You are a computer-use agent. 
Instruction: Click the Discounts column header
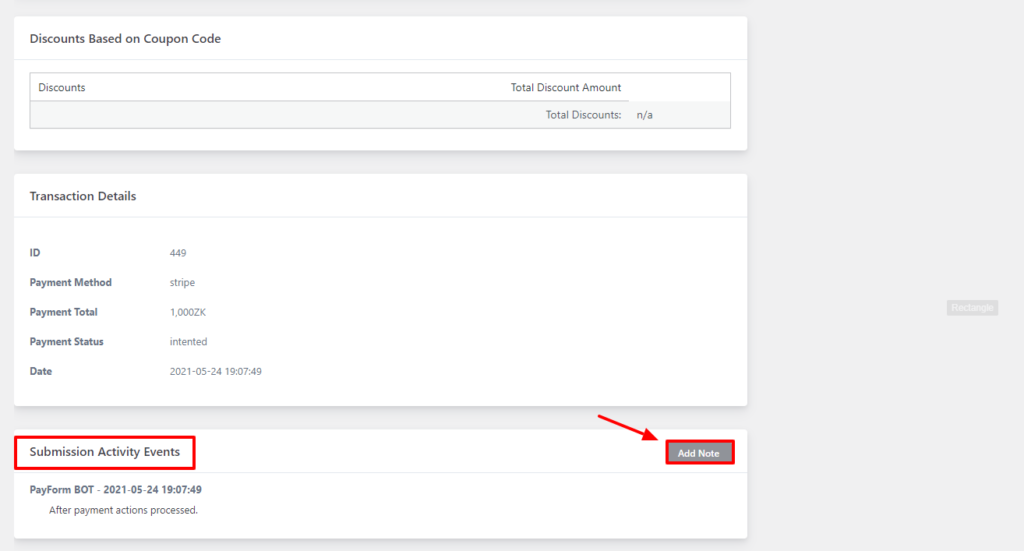point(62,88)
